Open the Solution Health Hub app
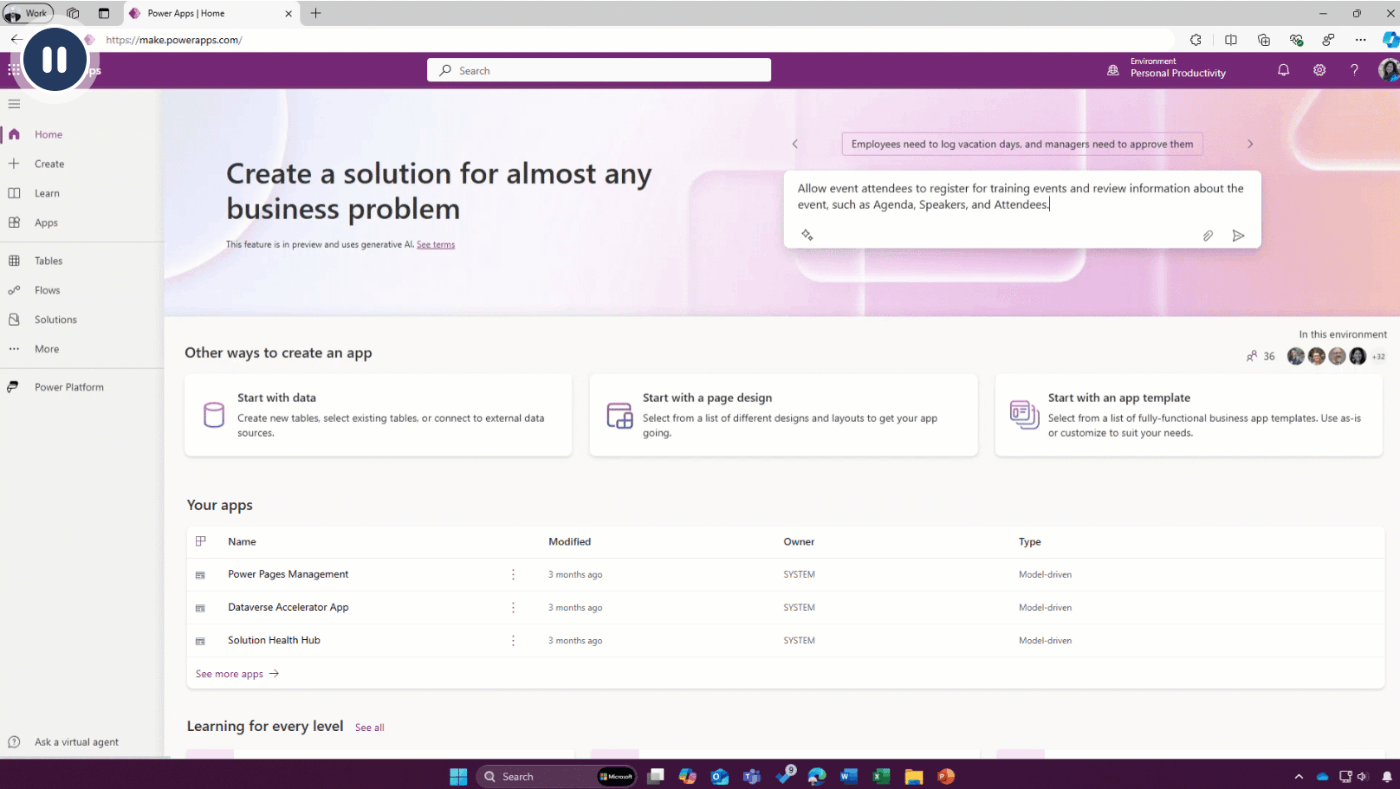This screenshot has width=1400, height=789. click(x=274, y=640)
